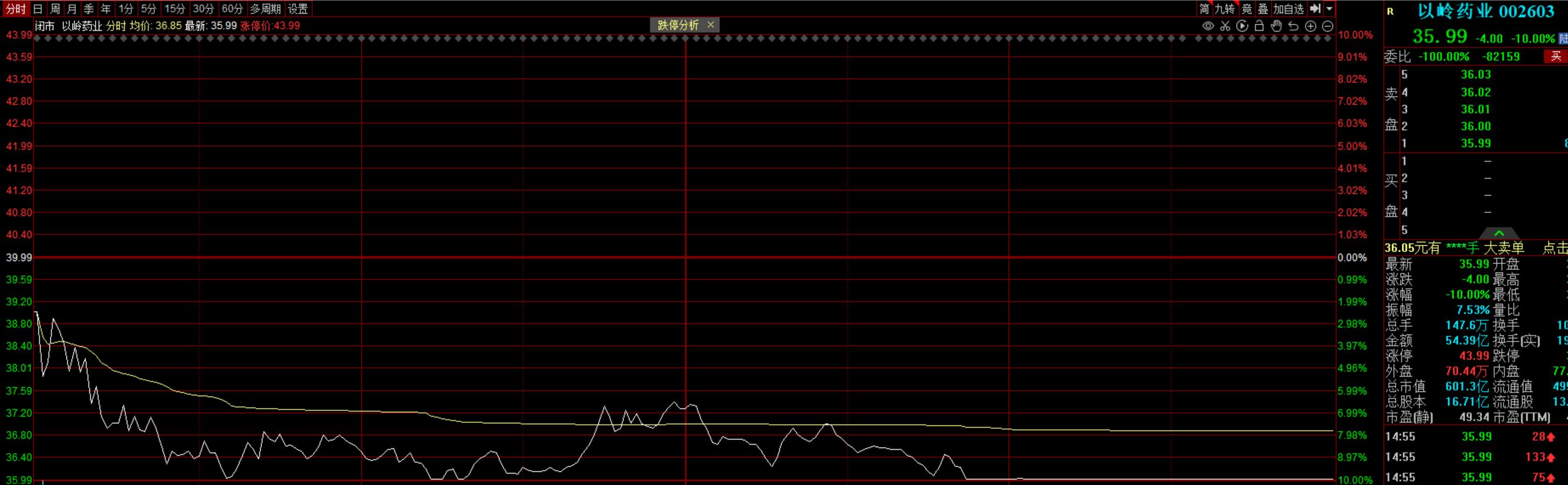Click the yellow R badge near stock name
Screen dimensions: 1568x485
point(1390,11)
